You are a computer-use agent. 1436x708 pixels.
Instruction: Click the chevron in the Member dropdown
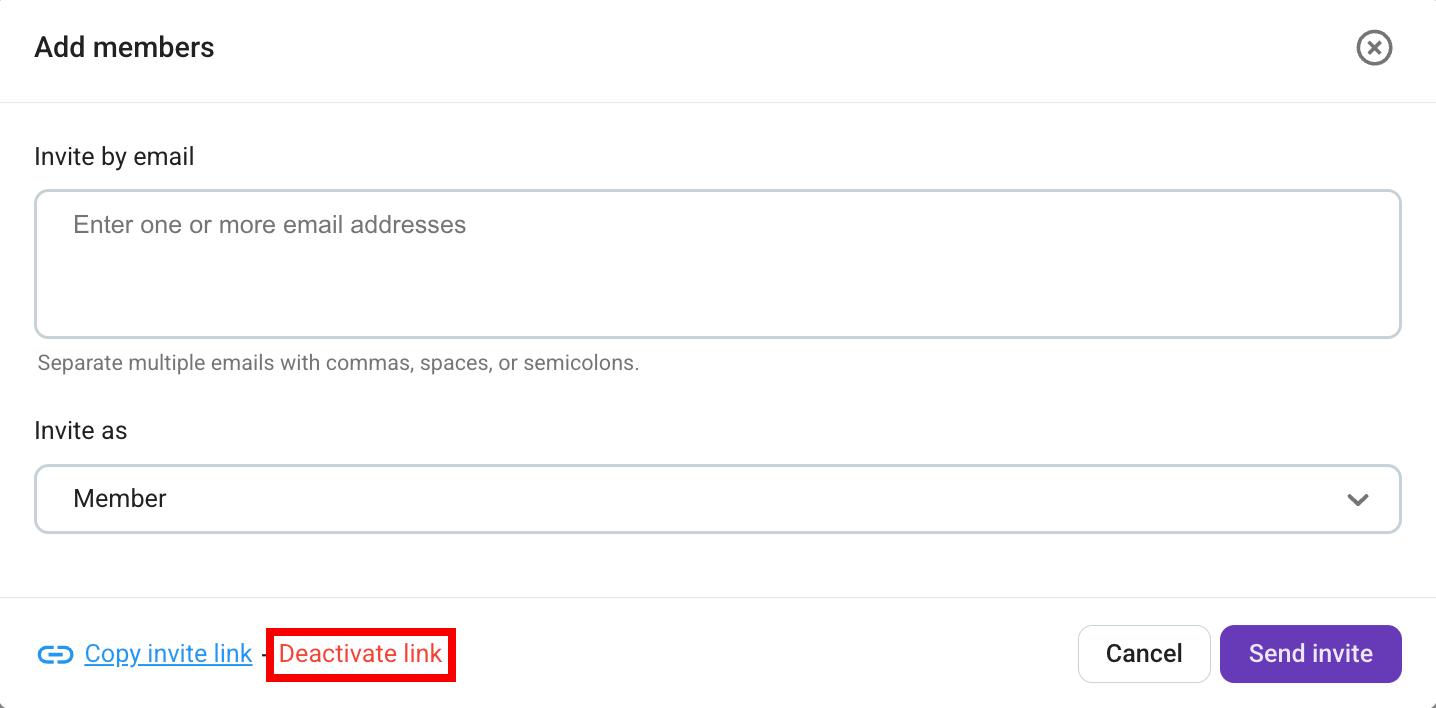pyautogui.click(x=1358, y=498)
